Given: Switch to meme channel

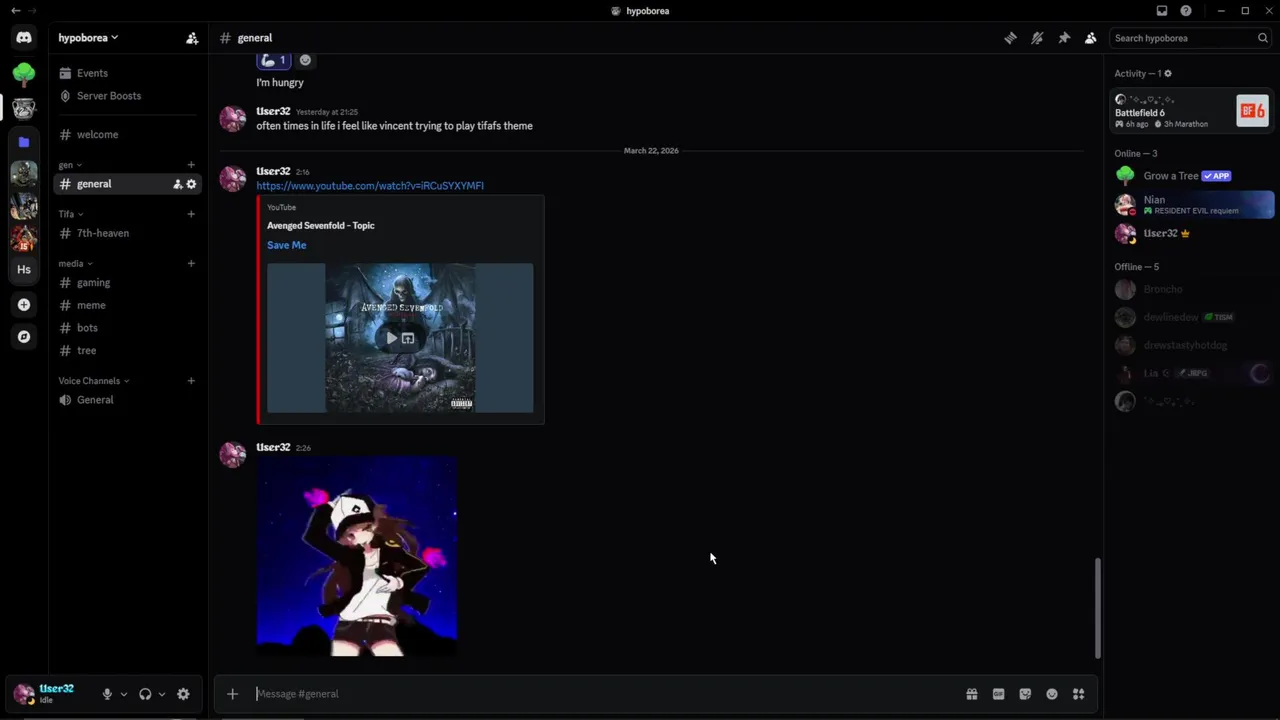Looking at the screenshot, I should pyautogui.click(x=127, y=305).
